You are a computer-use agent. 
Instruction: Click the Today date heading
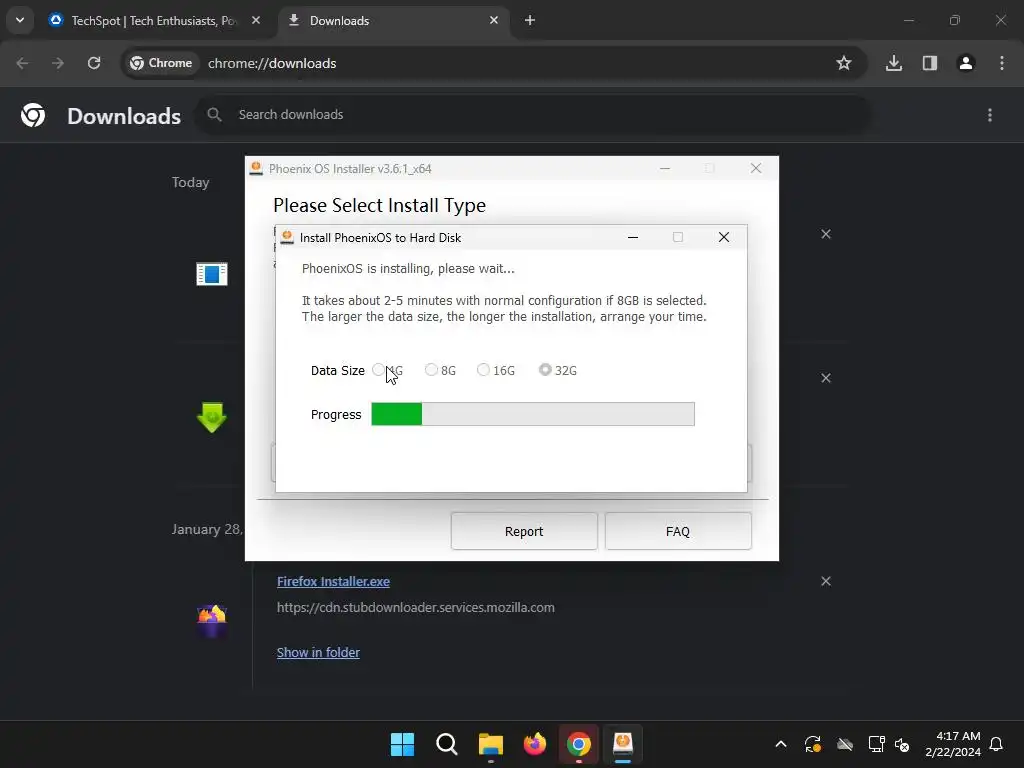pyautogui.click(x=191, y=182)
